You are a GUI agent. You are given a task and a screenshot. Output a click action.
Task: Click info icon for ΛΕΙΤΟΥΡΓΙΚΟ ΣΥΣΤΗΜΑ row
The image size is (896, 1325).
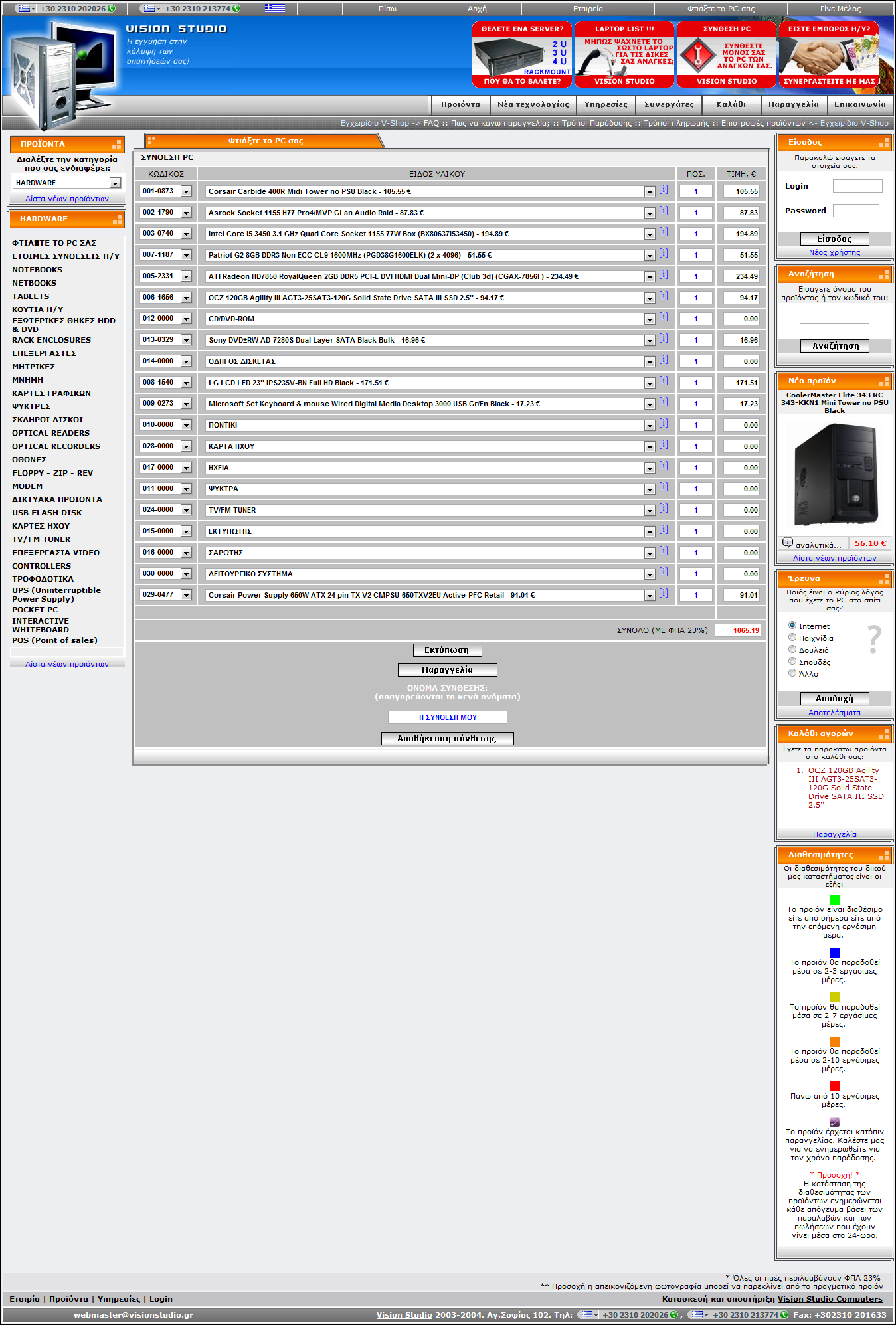663,573
